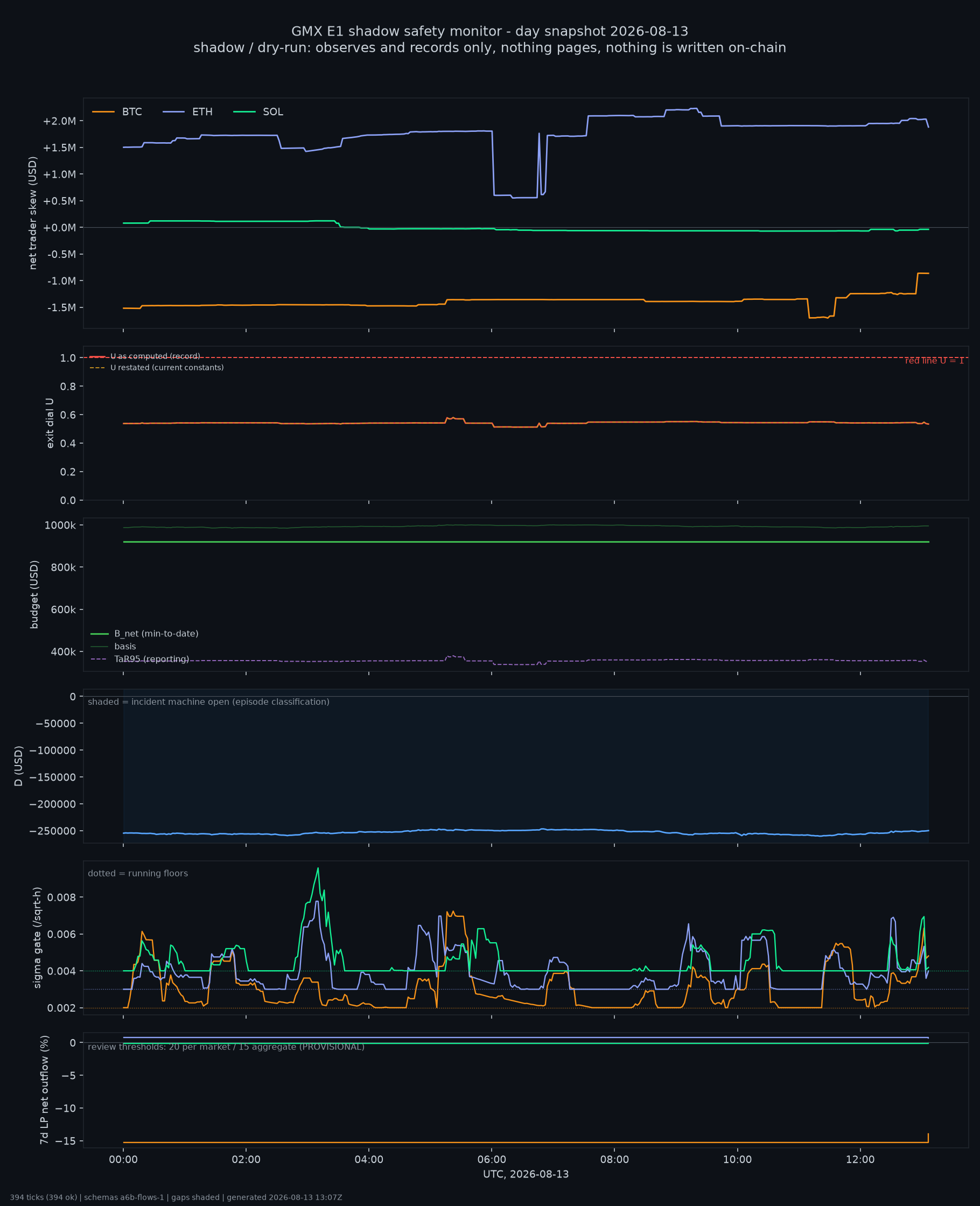980x1206 pixels.
Task: Click the 'shaded = incident machine open' note
Action: pyautogui.click(x=208, y=702)
